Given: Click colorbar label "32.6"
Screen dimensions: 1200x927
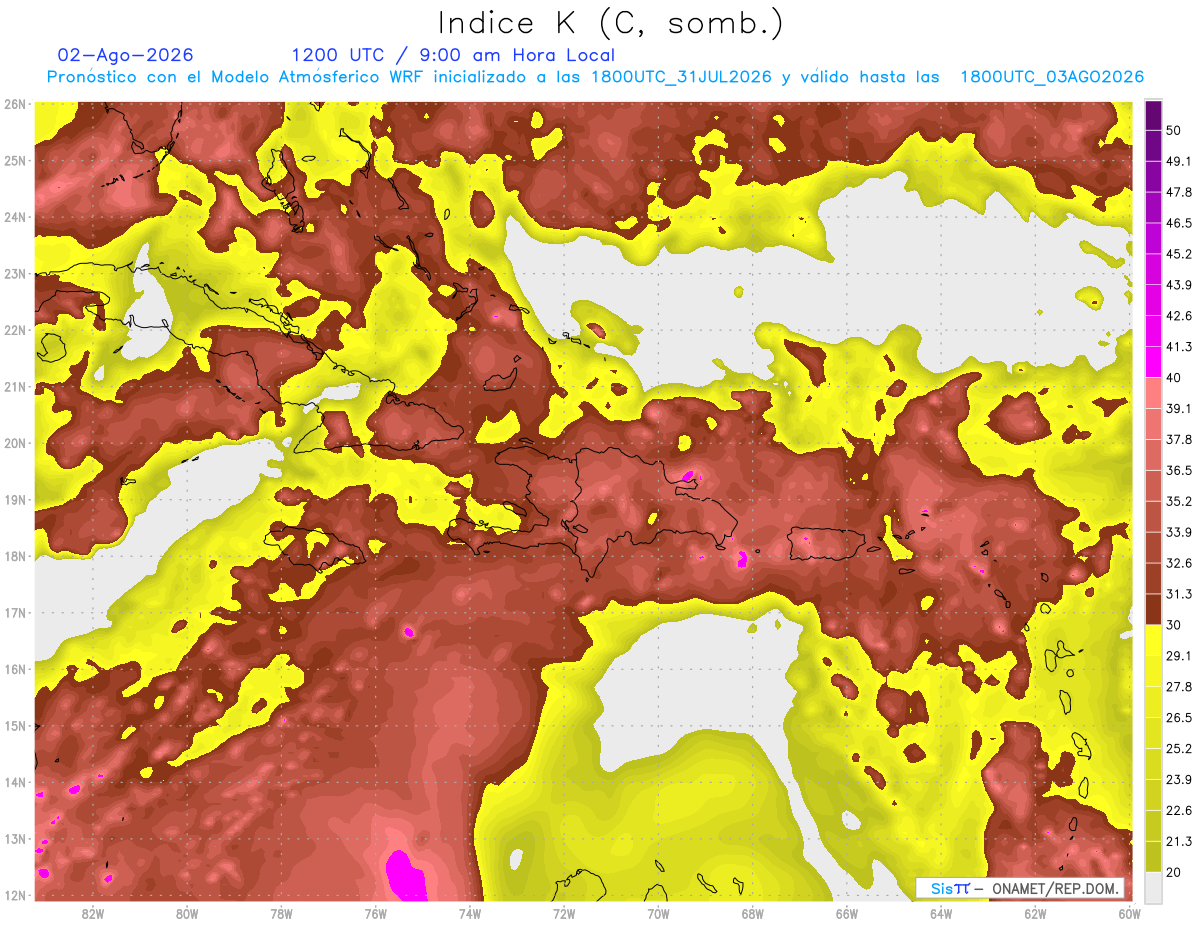Looking at the screenshot, I should (1178, 563).
